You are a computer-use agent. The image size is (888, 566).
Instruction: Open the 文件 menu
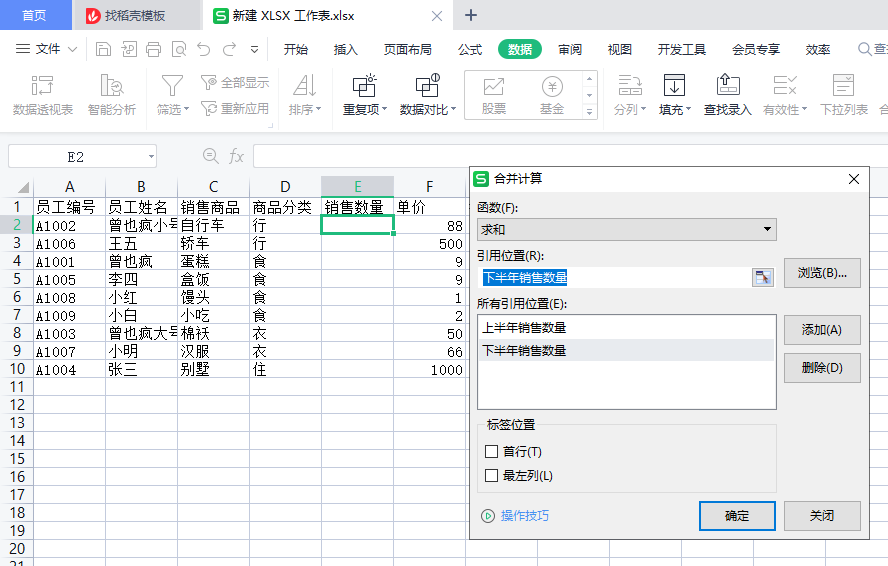pos(46,49)
